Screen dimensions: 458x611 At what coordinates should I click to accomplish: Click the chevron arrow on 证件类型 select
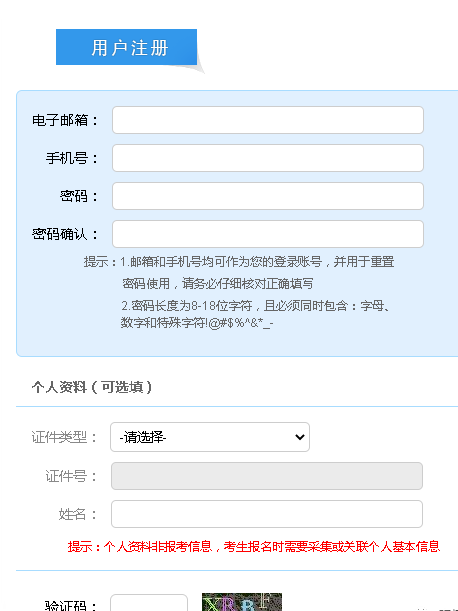click(x=300, y=437)
